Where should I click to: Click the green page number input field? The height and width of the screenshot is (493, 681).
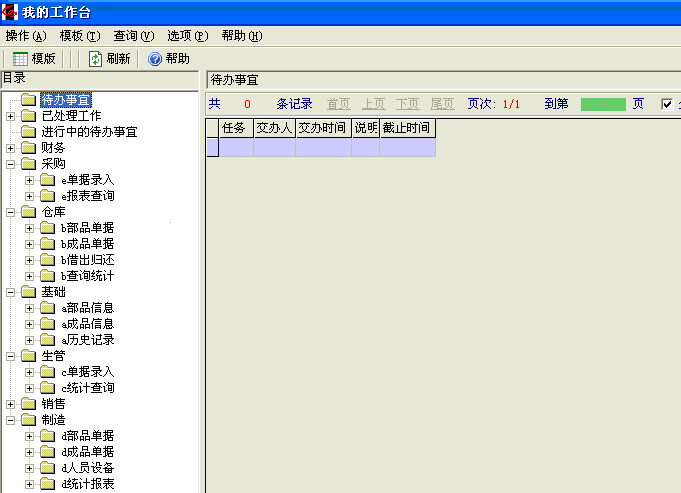tap(603, 104)
